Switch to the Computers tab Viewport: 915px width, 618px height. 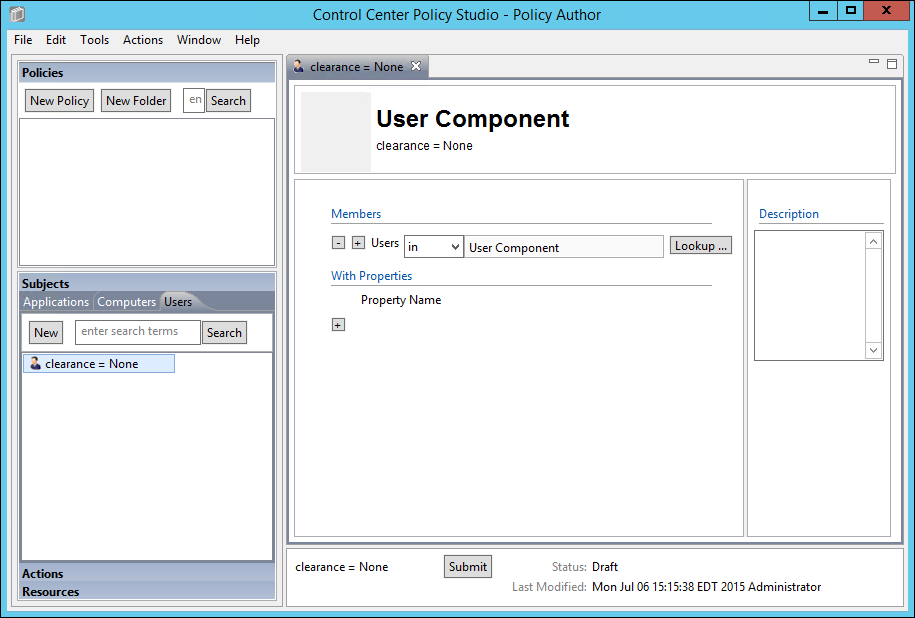pos(127,302)
